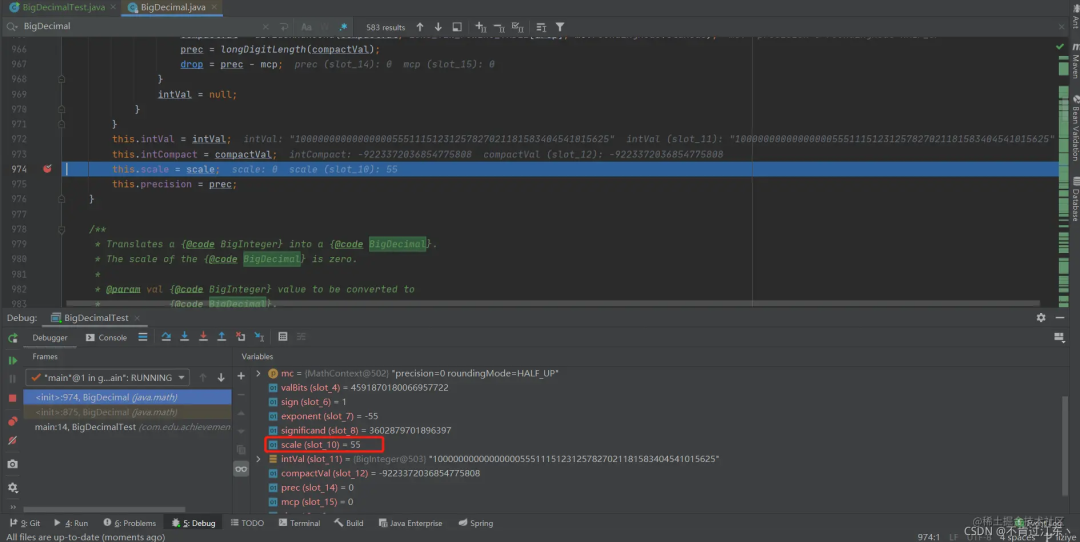Screen dimensions: 1080x542
Task: Step Into with the blue down arrow
Action: [x=185, y=337]
